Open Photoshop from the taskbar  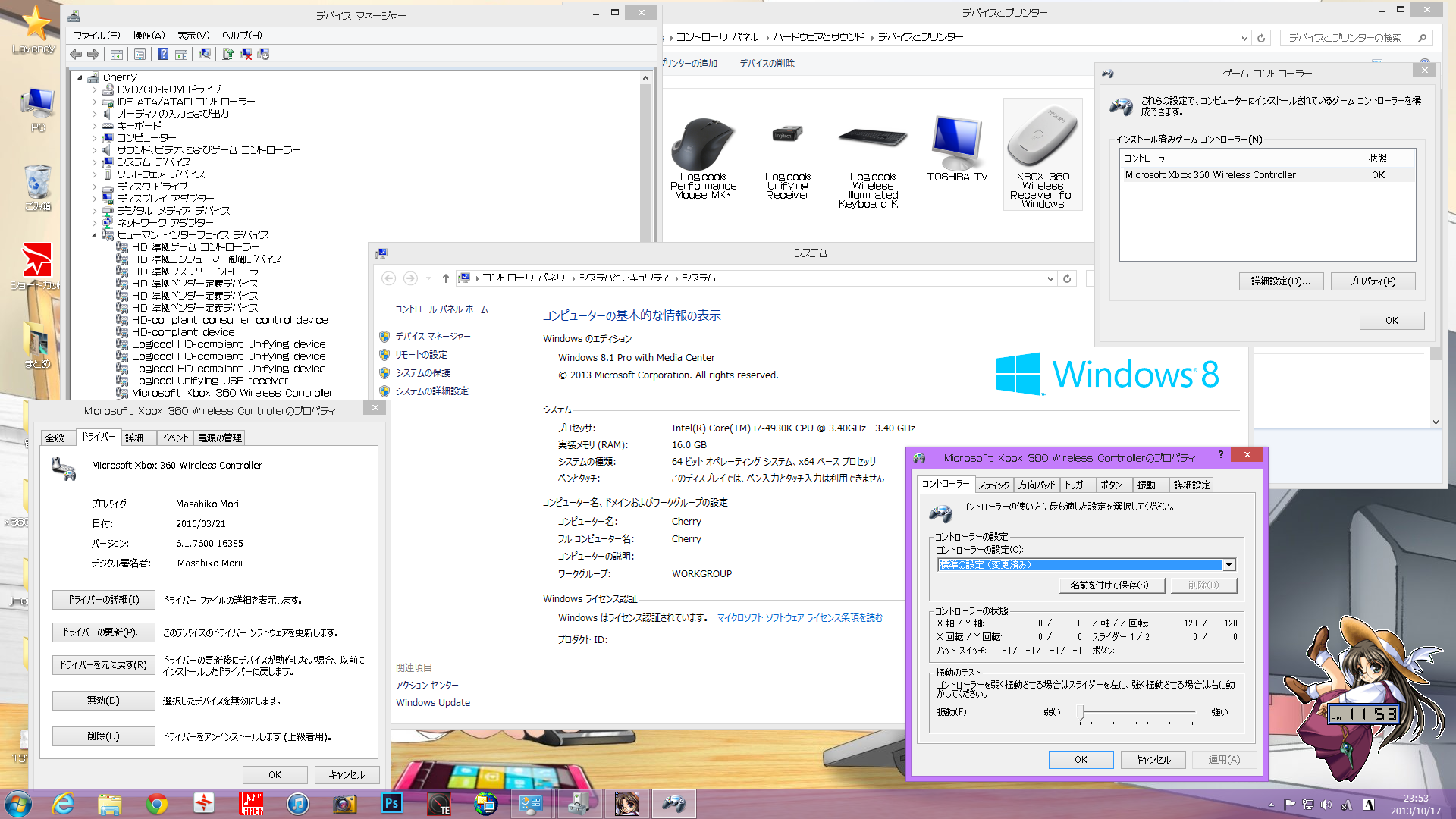pos(392,804)
